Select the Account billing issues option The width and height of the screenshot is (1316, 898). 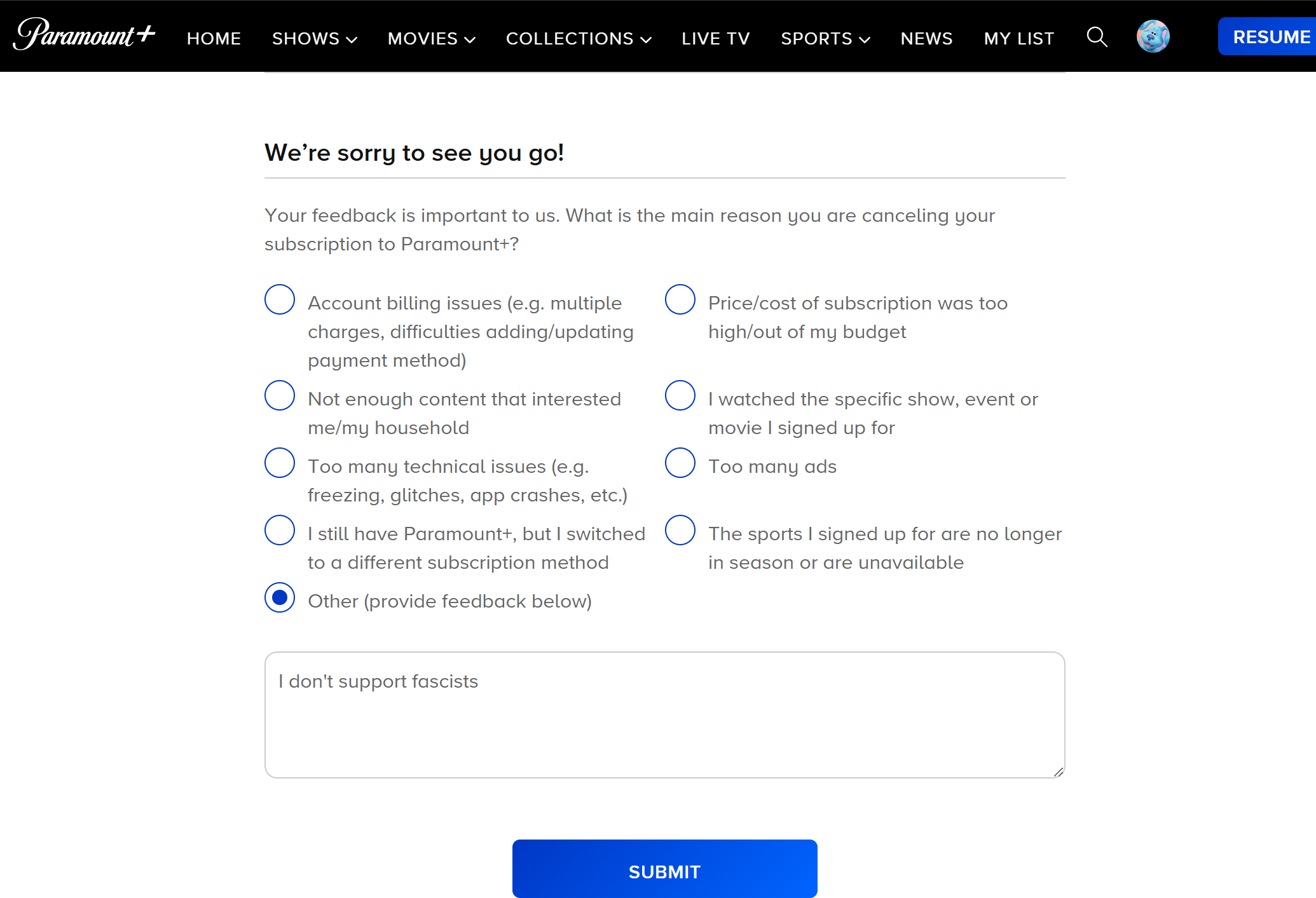(280, 299)
